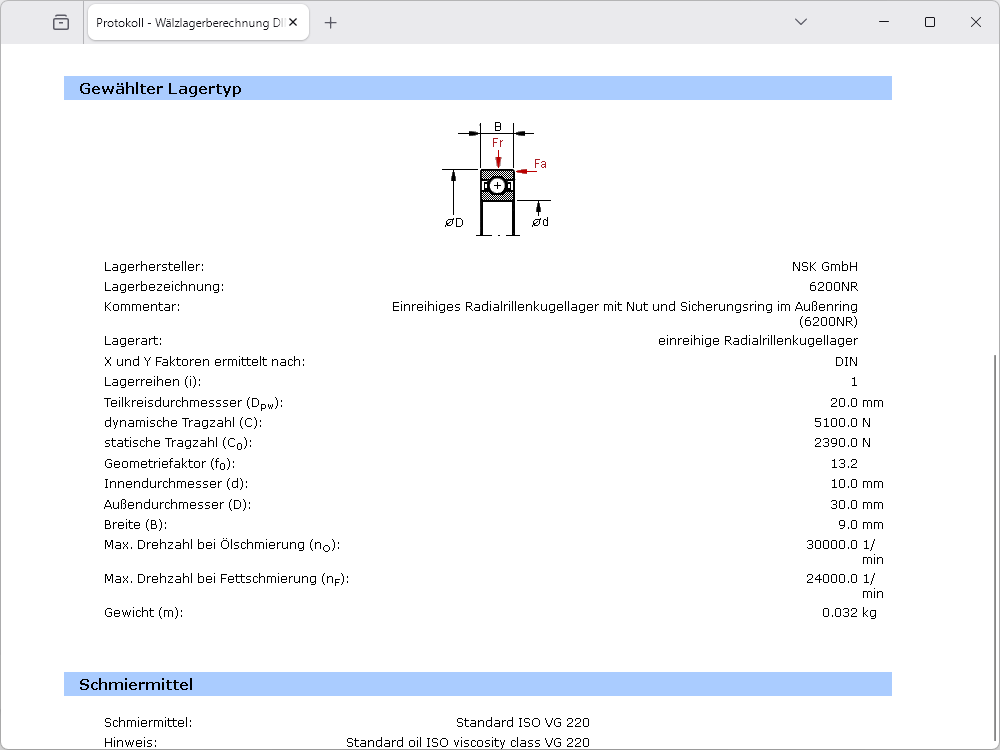Click the Standard ISO VG 220 text
This screenshot has height=750, width=1000.
(523, 723)
